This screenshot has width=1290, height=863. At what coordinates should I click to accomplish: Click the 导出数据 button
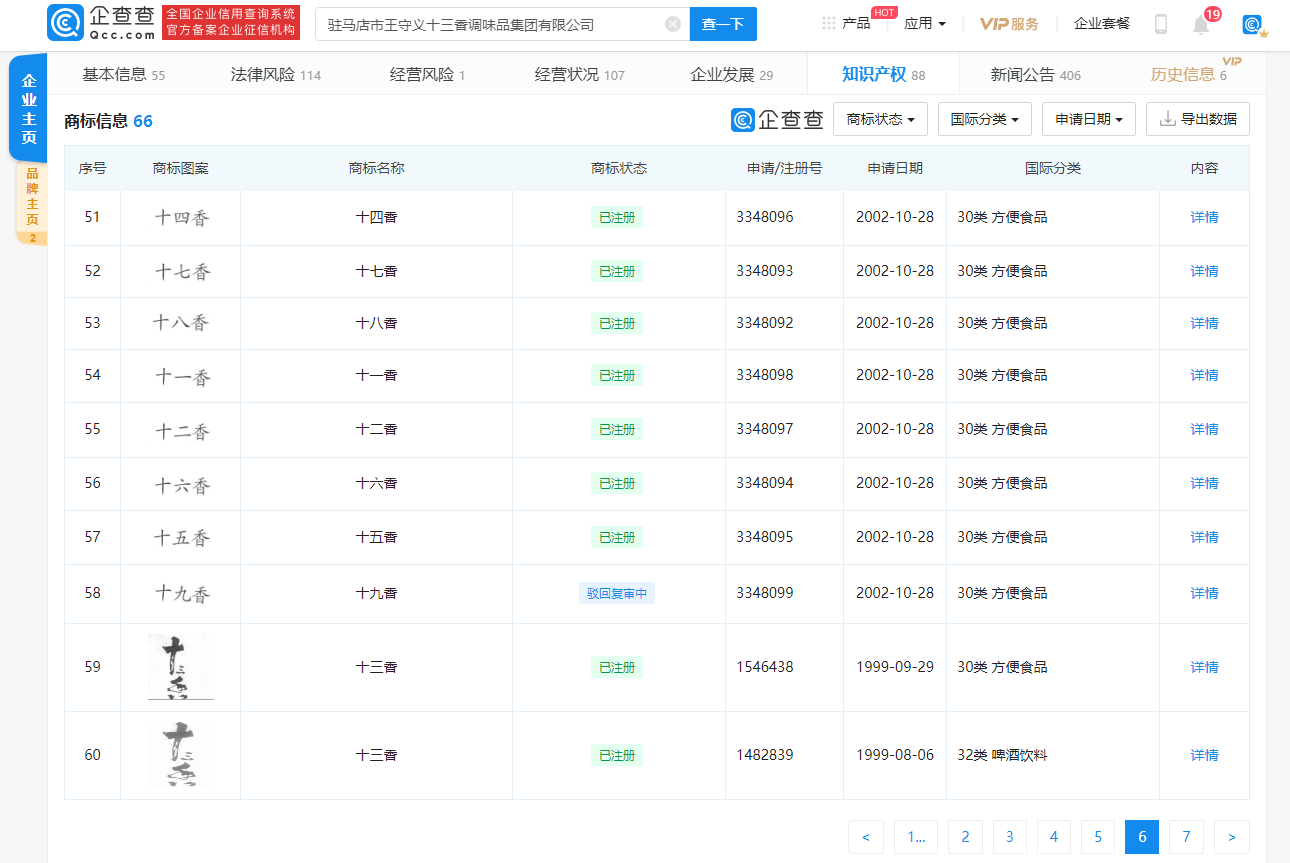pos(1198,119)
